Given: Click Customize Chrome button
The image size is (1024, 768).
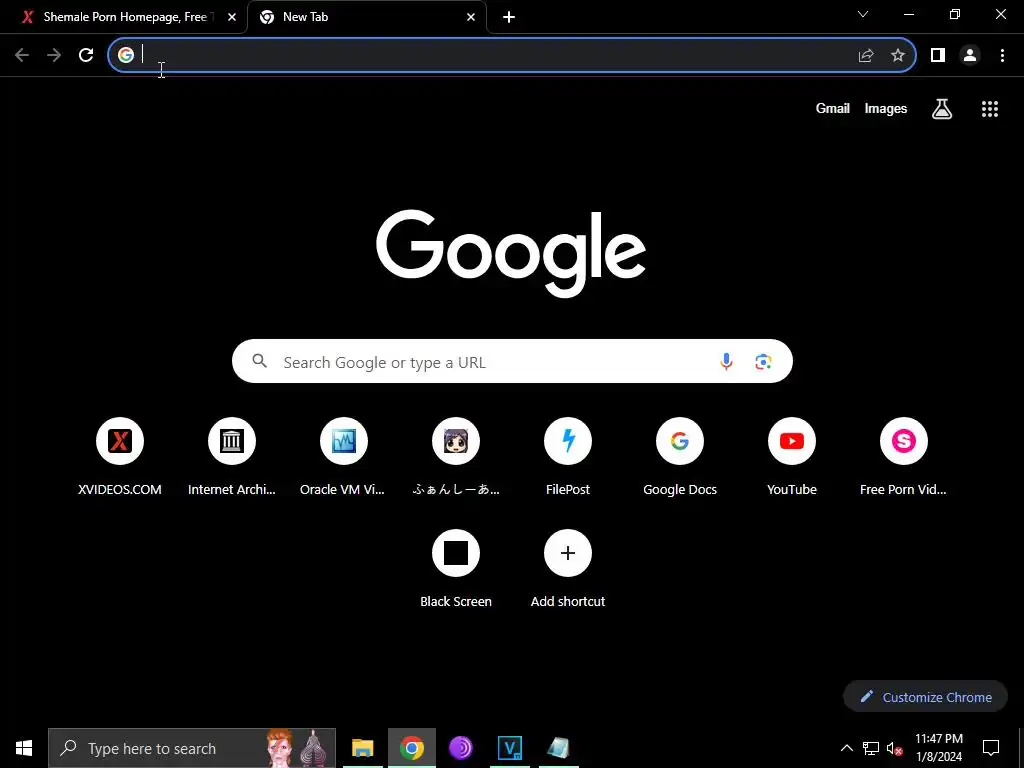Looking at the screenshot, I should coord(925,697).
